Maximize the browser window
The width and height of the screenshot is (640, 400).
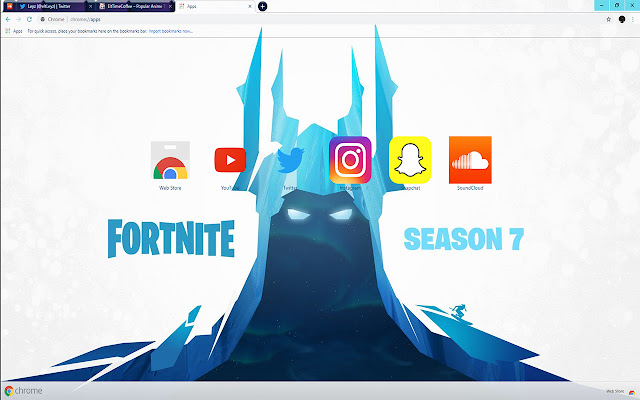(617, 5)
